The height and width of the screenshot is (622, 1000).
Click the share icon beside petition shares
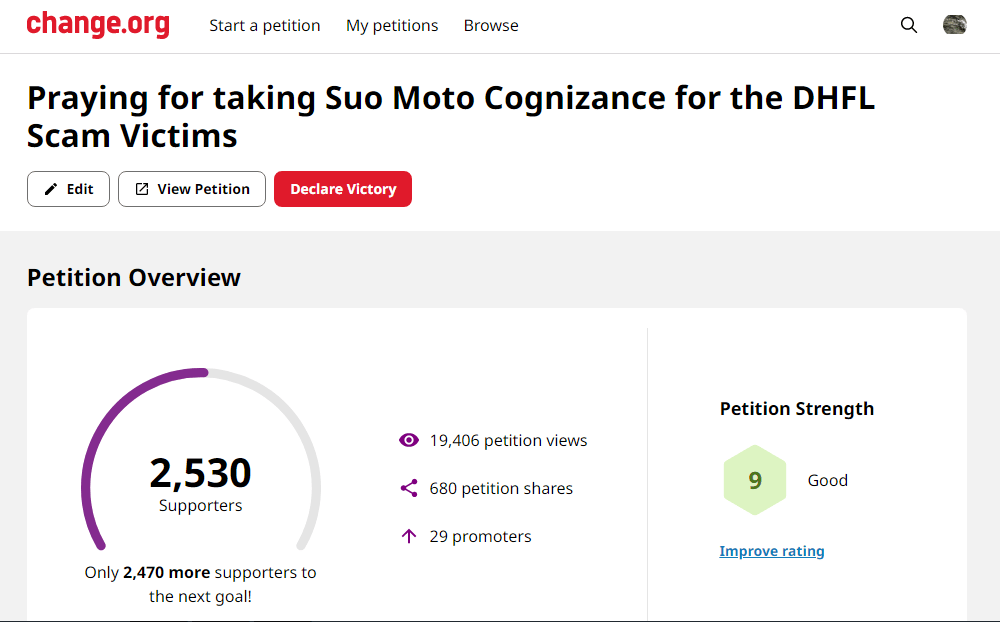[408, 488]
